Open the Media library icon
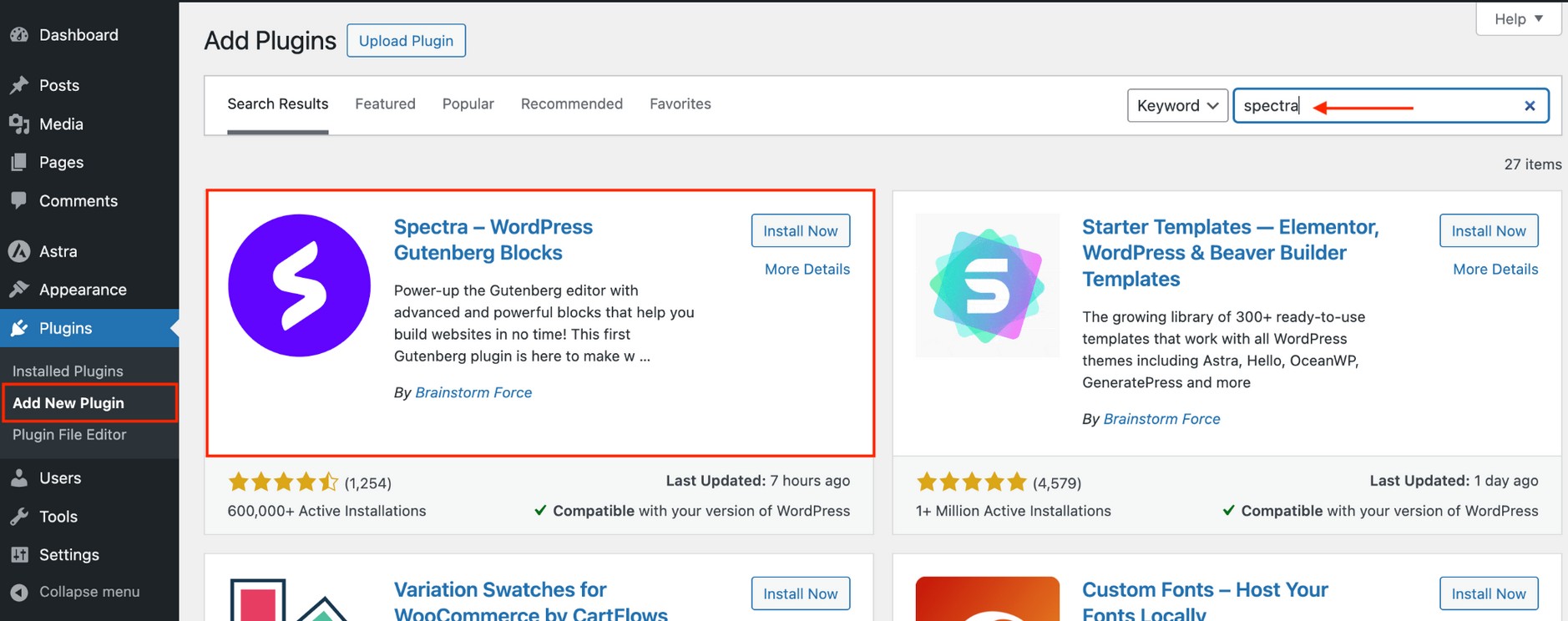 pyautogui.click(x=19, y=124)
